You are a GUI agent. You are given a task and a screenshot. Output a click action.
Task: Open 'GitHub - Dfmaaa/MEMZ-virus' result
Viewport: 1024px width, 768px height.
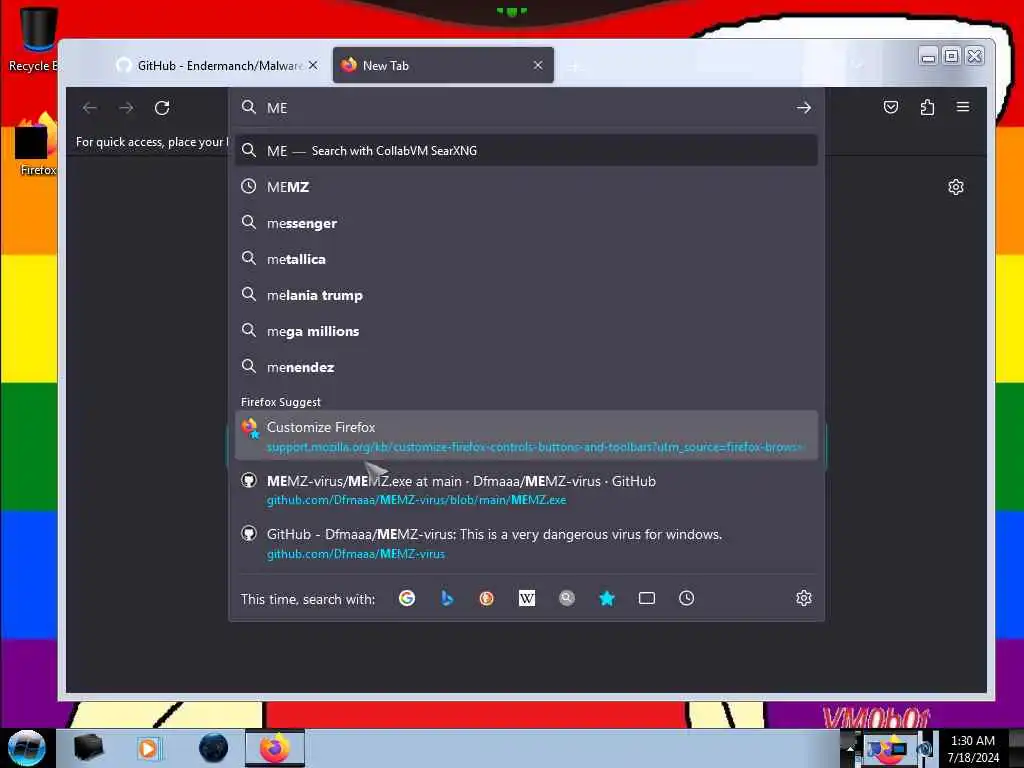click(526, 543)
